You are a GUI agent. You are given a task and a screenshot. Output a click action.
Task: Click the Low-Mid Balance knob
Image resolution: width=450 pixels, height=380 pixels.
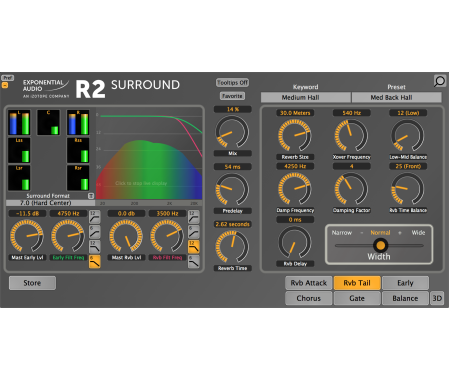407,135
